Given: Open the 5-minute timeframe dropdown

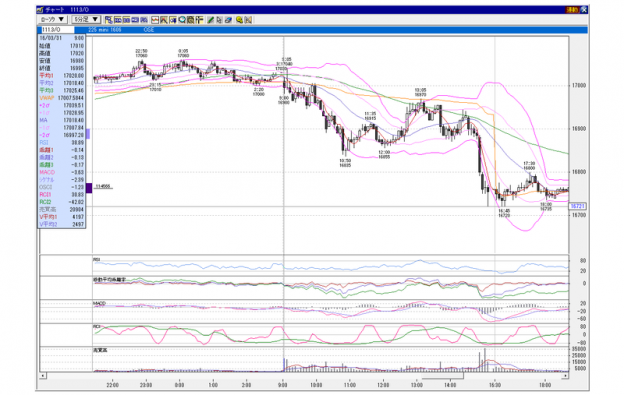Looking at the screenshot, I should point(86,19).
